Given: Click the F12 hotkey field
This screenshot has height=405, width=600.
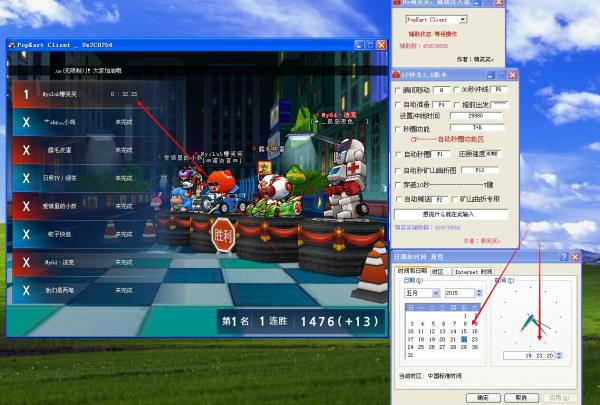Looking at the screenshot, I should point(480,170).
